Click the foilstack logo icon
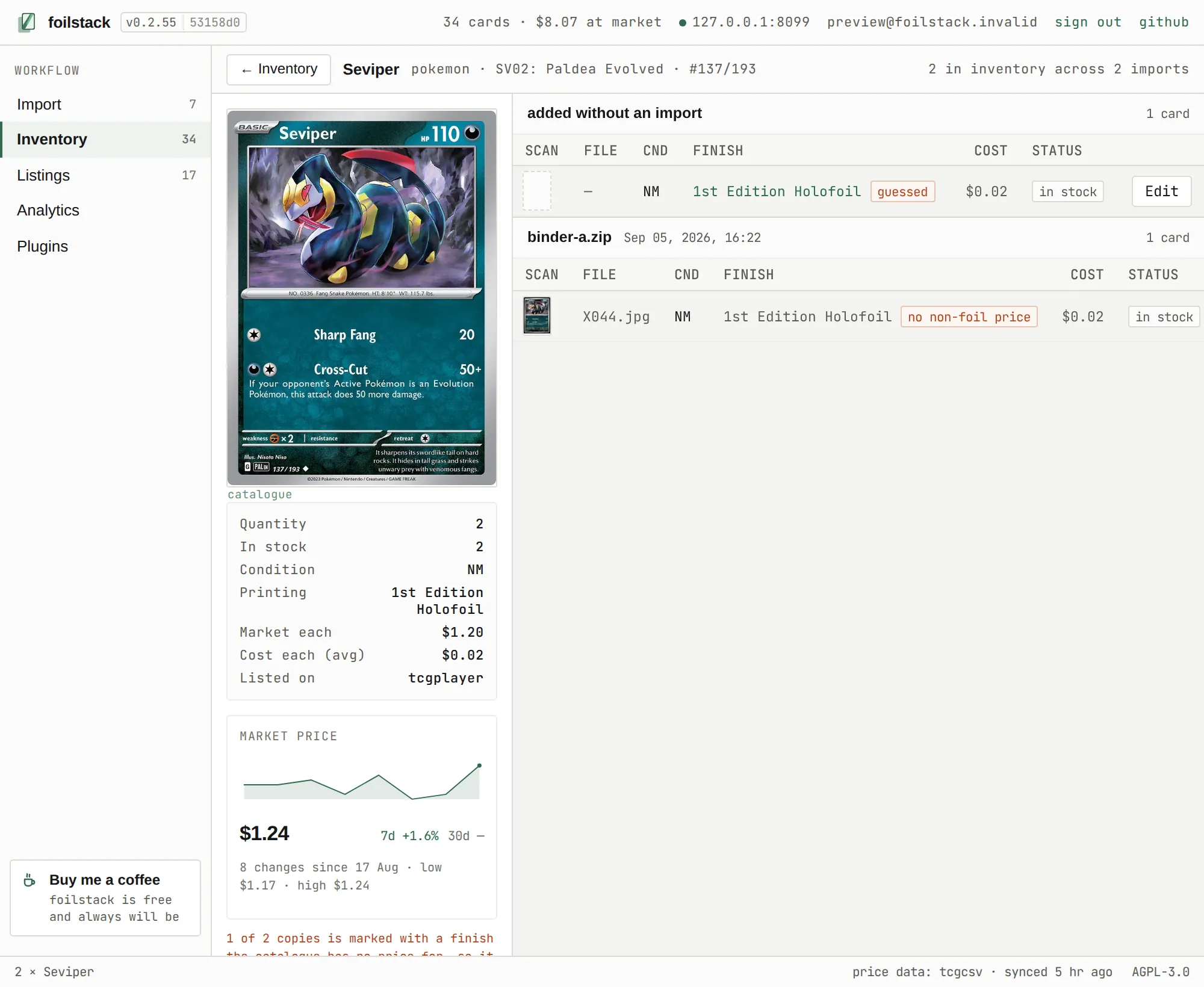The image size is (1204, 987). pos(26,22)
